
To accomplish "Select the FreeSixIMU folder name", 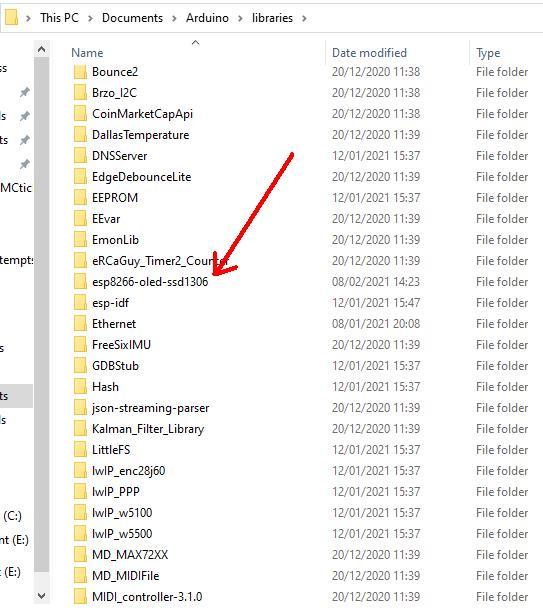I will coord(121,345).
